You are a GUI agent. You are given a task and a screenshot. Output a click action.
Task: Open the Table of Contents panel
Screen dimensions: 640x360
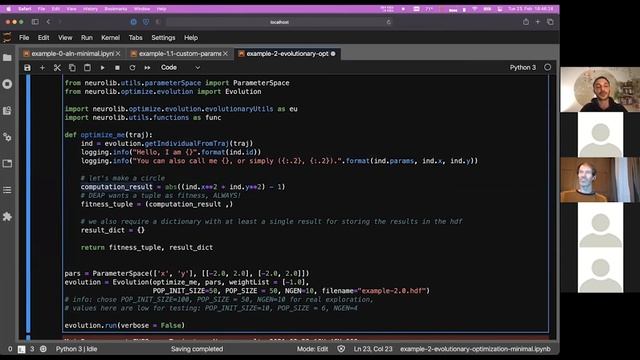7,190
